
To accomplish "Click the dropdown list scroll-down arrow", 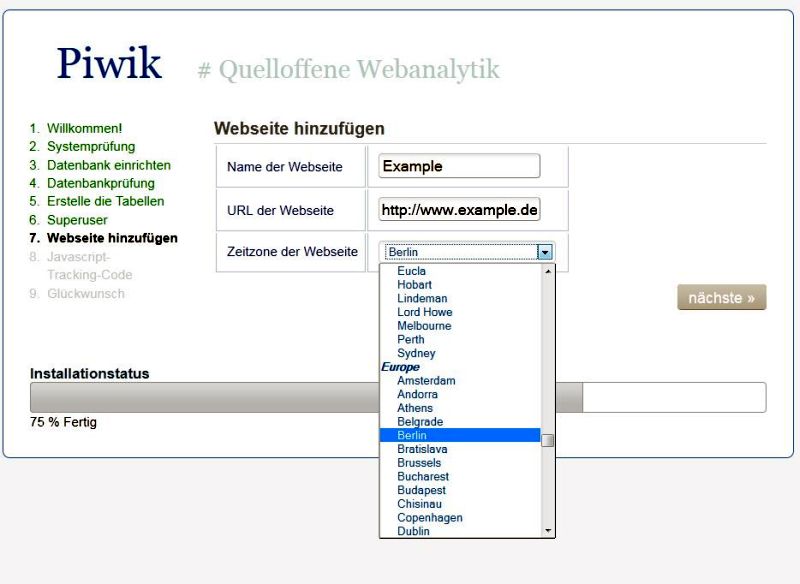I will click(547, 531).
